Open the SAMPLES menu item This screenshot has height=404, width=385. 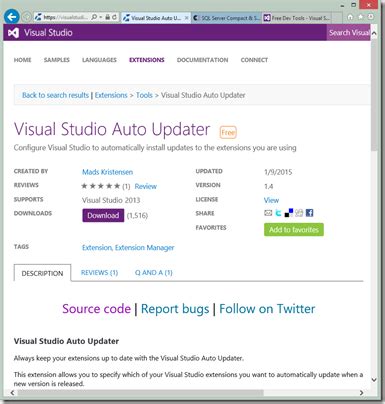pos(57,60)
